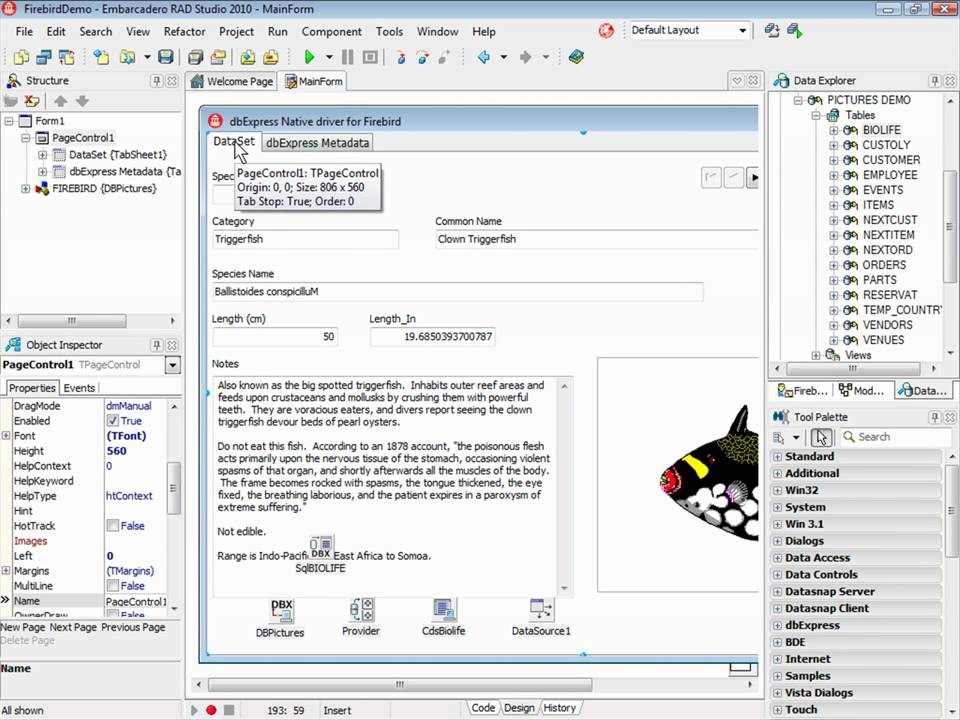The height and width of the screenshot is (720, 960).
Task: Click the next record navigator button
Action: tap(754, 178)
